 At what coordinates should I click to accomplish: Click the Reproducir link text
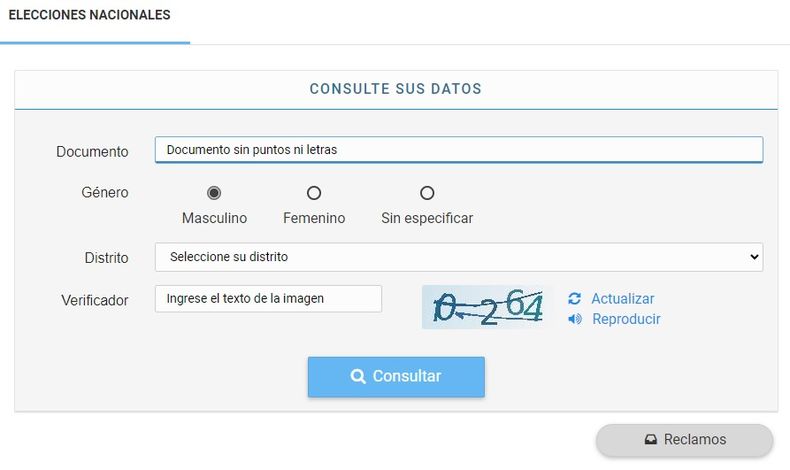[x=626, y=320]
